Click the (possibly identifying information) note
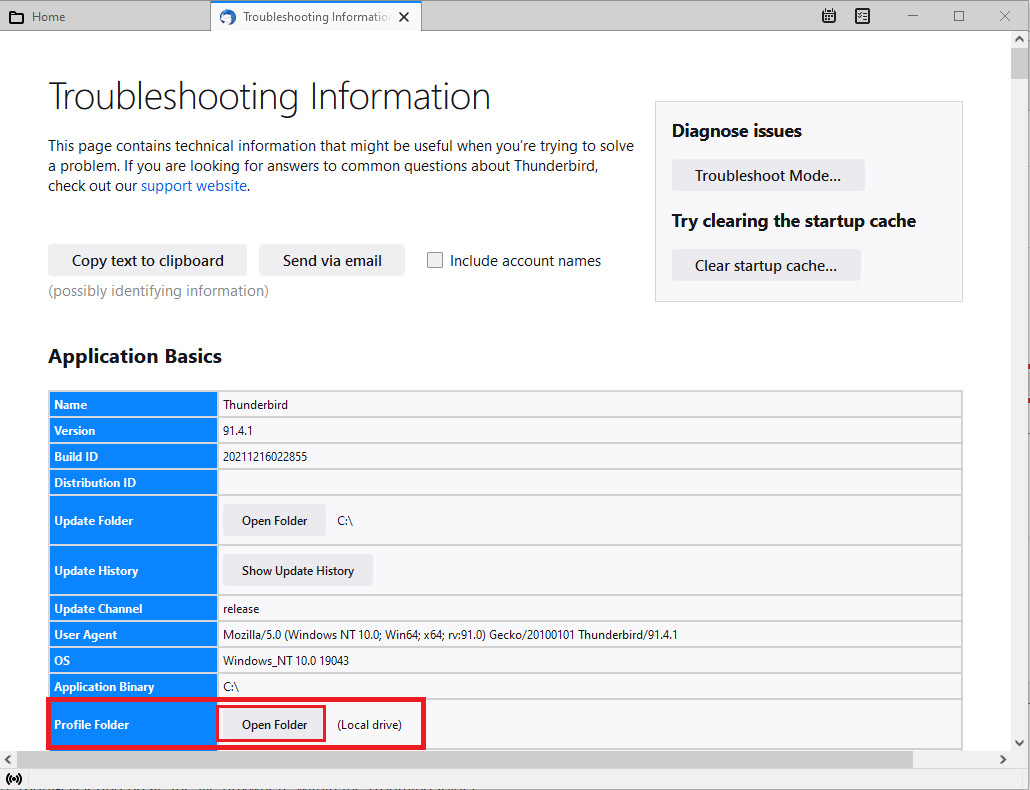The width and height of the screenshot is (1030, 790). pos(158,290)
